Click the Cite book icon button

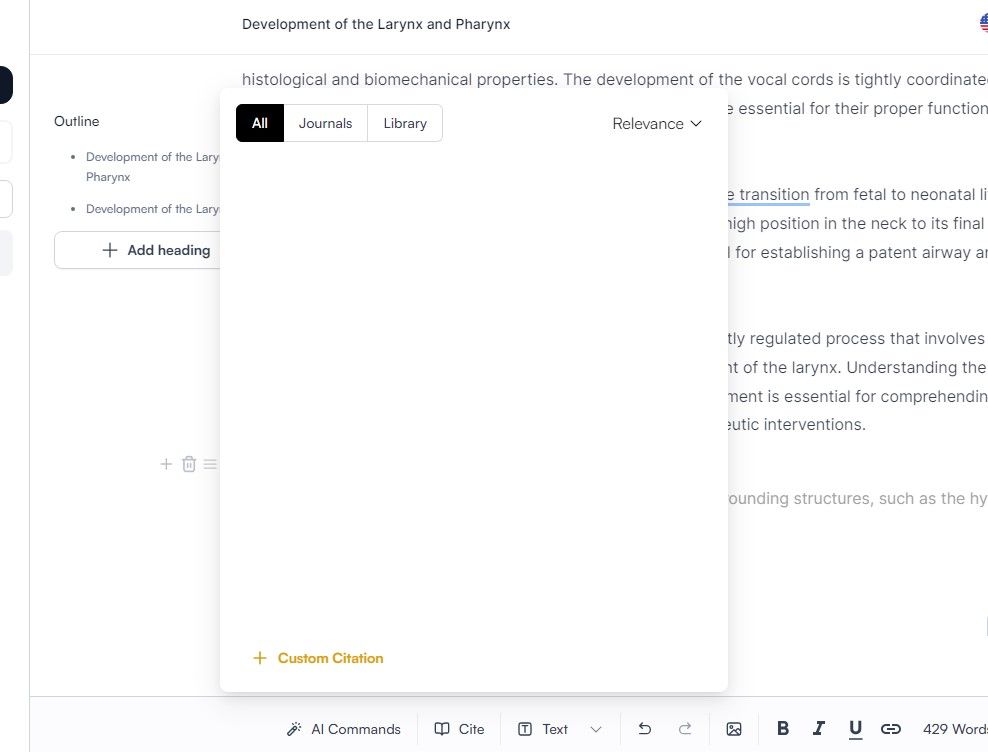coord(459,729)
